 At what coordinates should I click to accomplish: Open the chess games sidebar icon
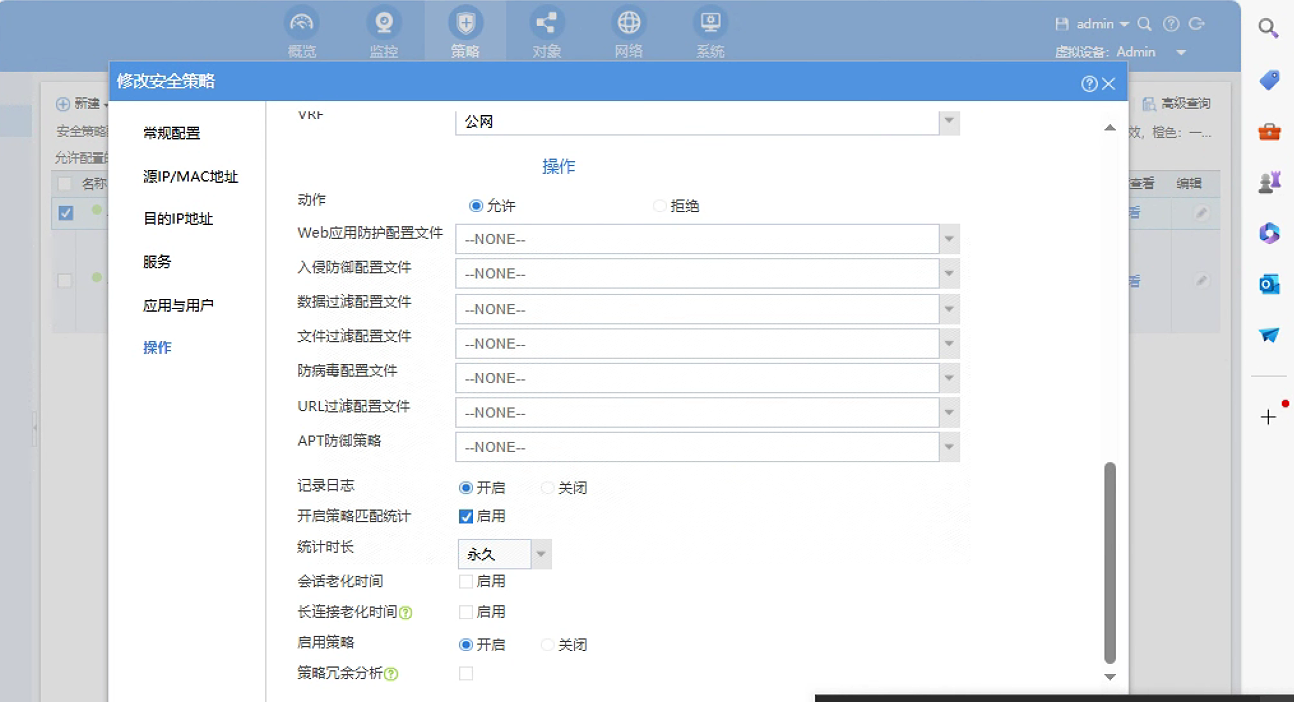[x=1269, y=182]
